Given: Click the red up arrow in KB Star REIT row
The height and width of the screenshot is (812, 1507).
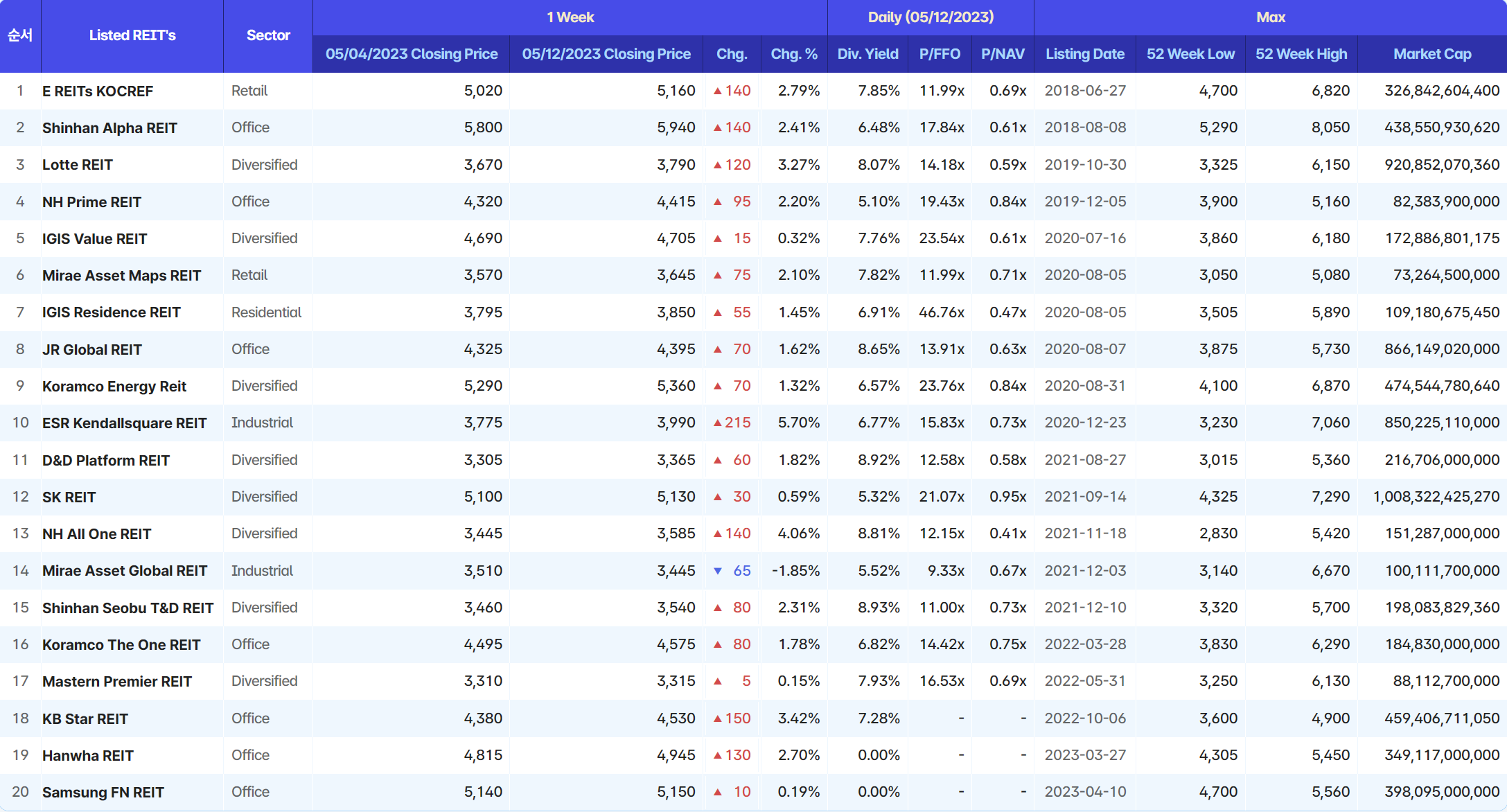Looking at the screenshot, I should [718, 719].
